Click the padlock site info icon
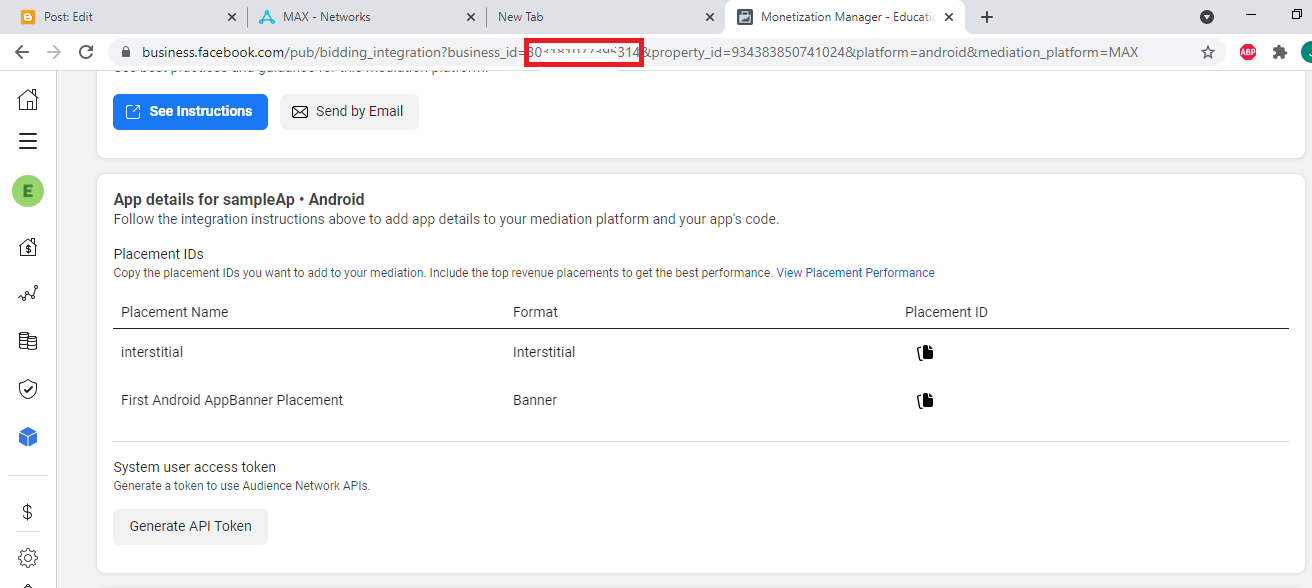This screenshot has width=1312, height=588. (x=126, y=52)
